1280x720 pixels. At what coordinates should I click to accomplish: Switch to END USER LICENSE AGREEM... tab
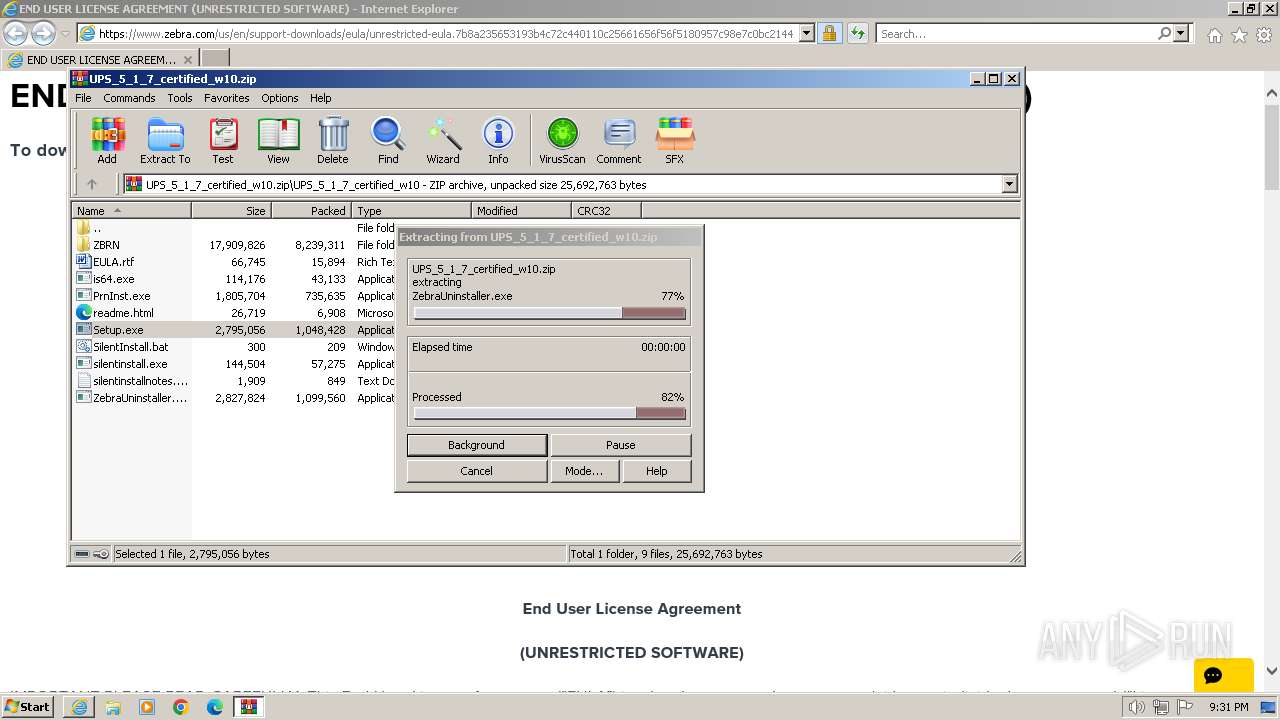98,59
